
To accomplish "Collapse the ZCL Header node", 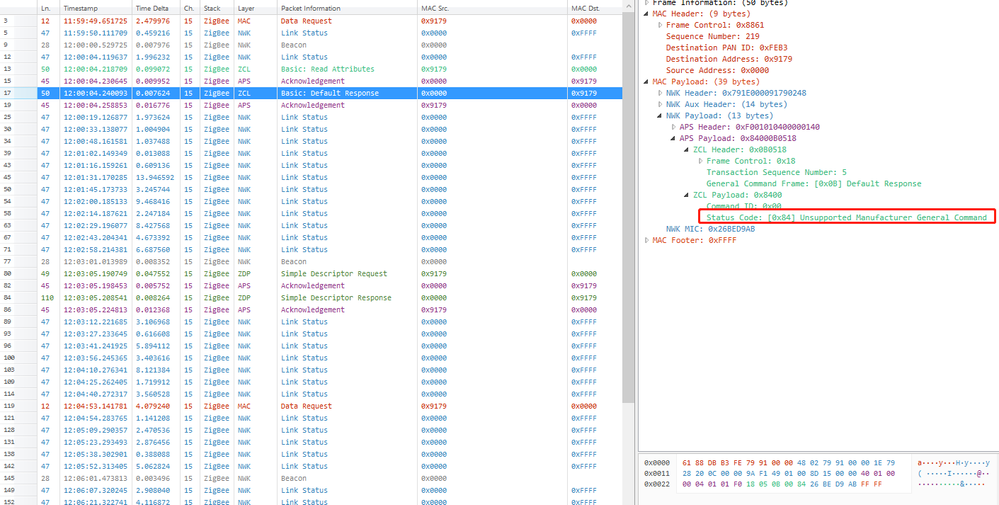I will click(x=687, y=150).
